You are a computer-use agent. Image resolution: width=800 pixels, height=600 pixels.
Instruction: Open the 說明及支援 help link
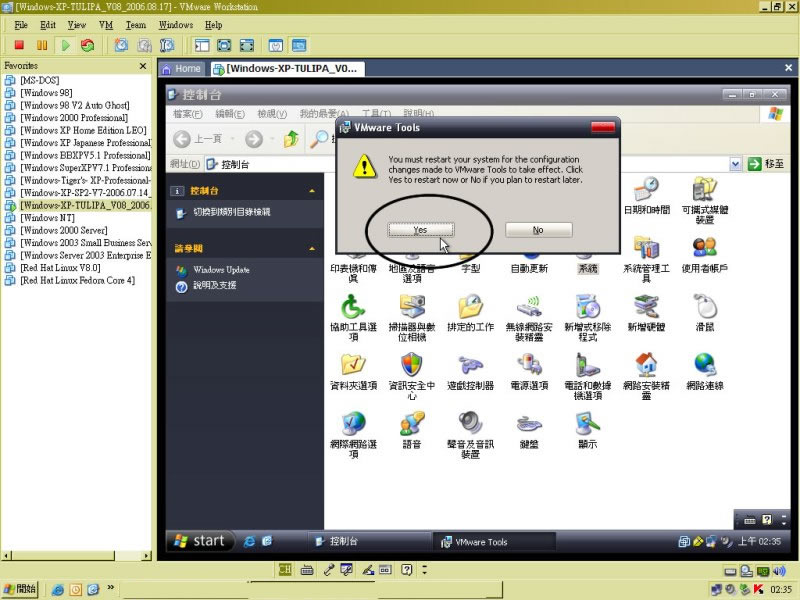pos(214,285)
